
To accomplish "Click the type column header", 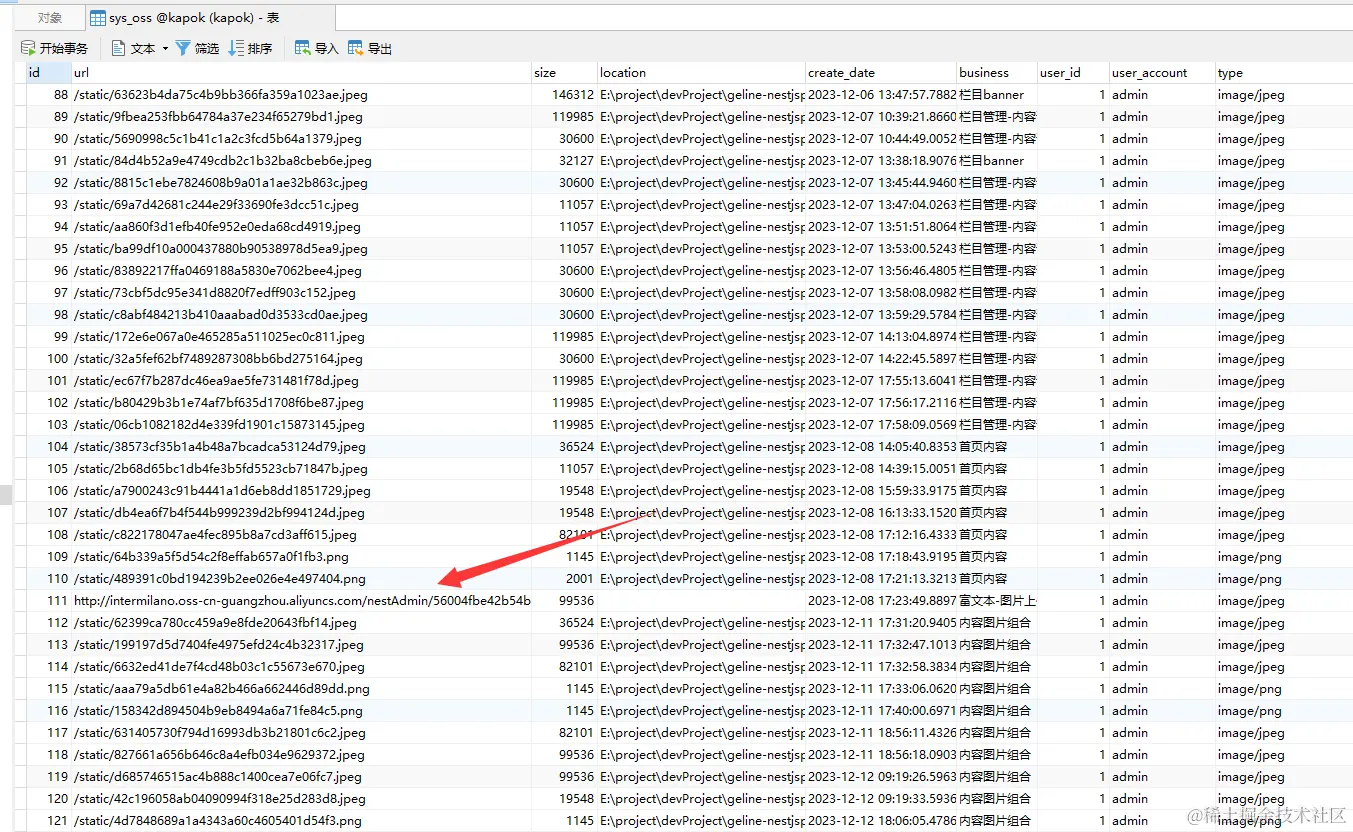I will [x=1284, y=72].
